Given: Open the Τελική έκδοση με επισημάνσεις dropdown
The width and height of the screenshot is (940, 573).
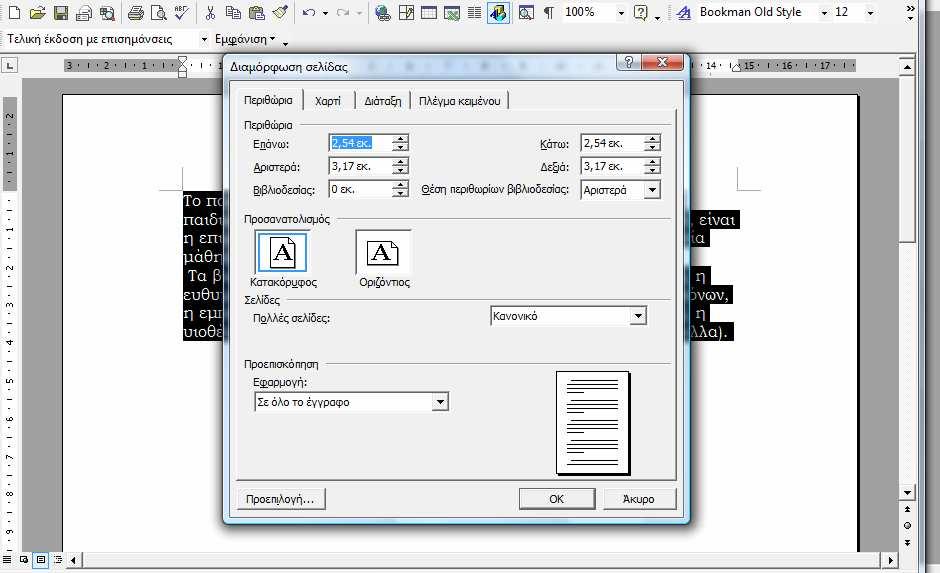Looking at the screenshot, I should [204, 39].
